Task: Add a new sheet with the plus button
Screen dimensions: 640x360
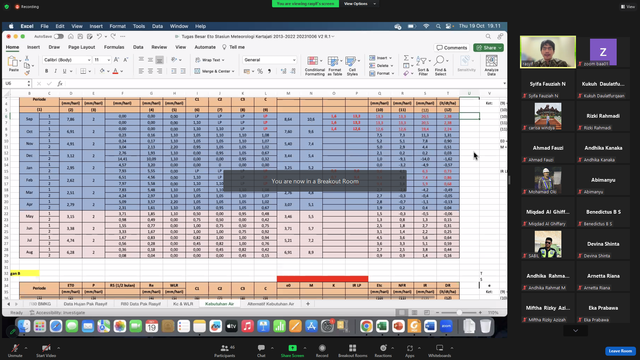Action: (308, 304)
